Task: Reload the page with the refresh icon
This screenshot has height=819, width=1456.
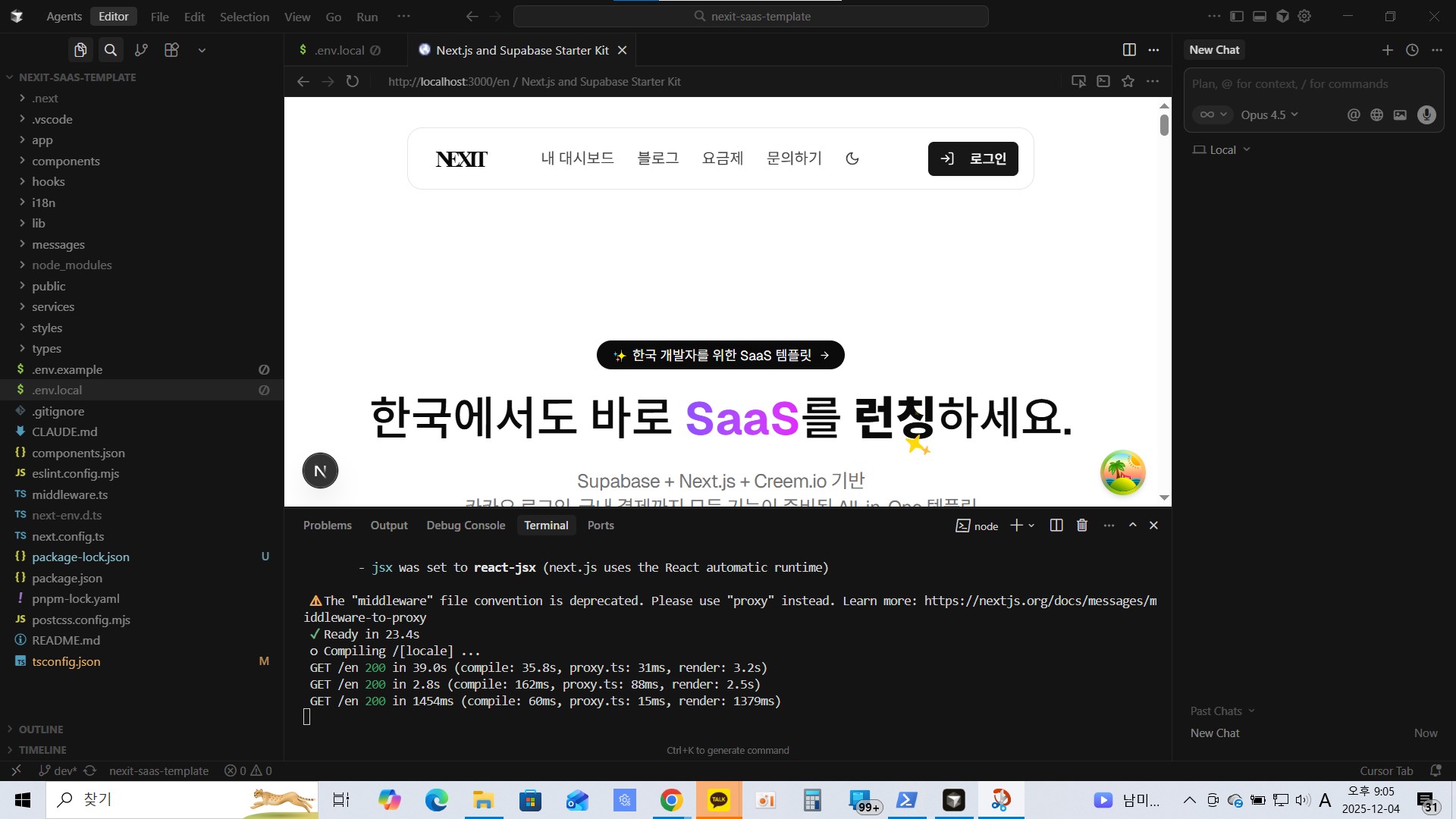Action: point(352,81)
